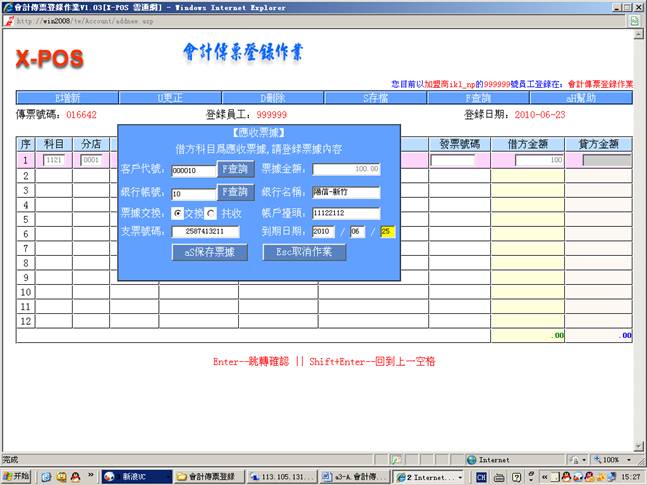
Task: Open the grouped Internet Explorer taskbar button
Action: (428, 477)
